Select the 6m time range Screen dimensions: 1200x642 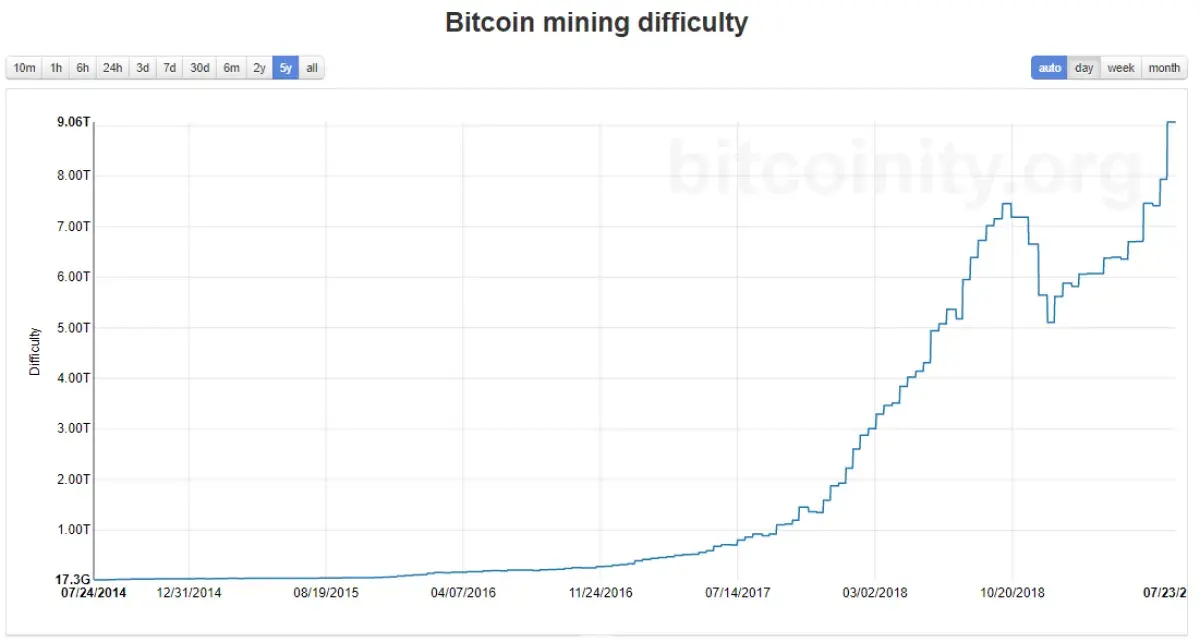click(230, 67)
